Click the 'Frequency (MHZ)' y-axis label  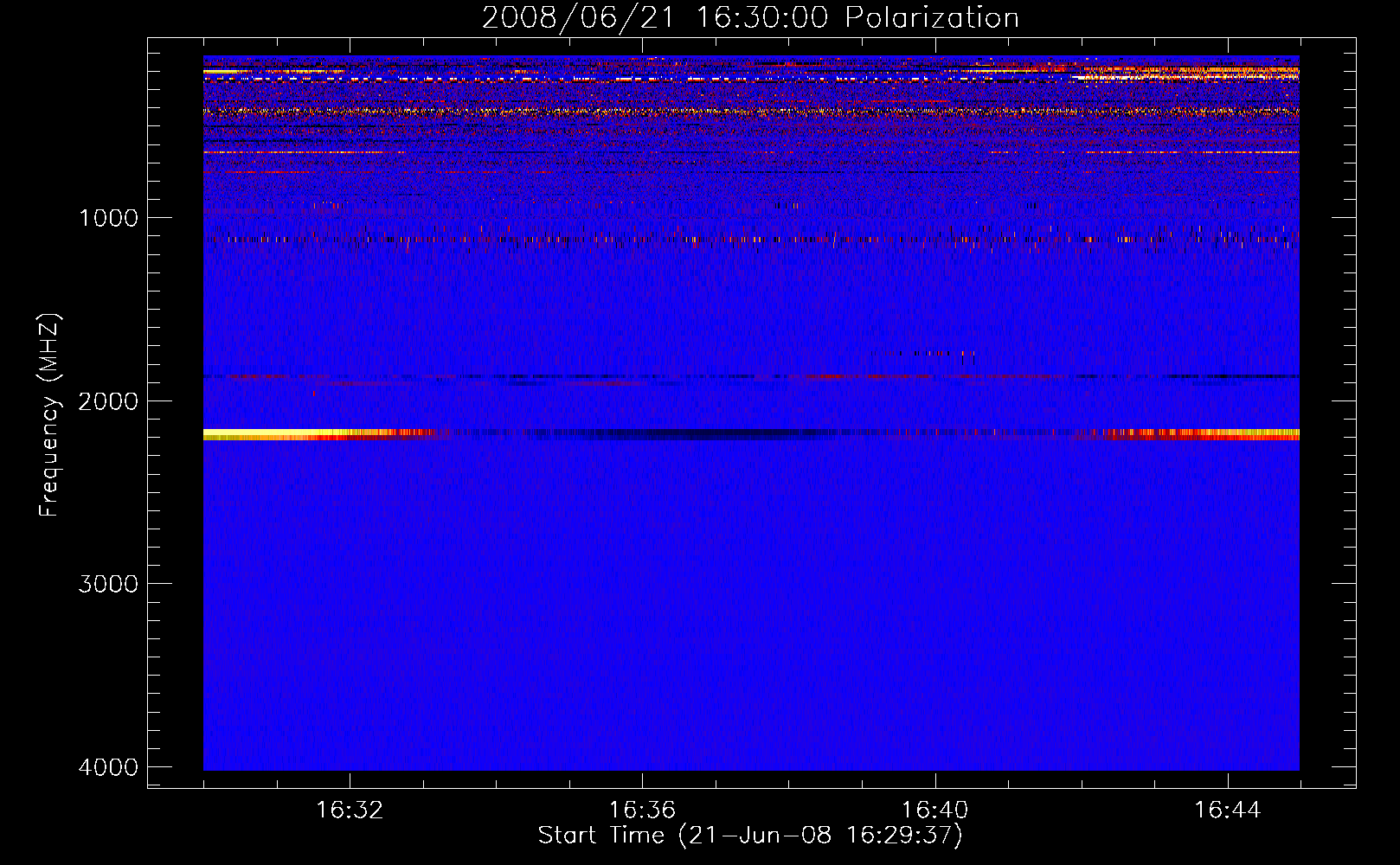coord(49,415)
